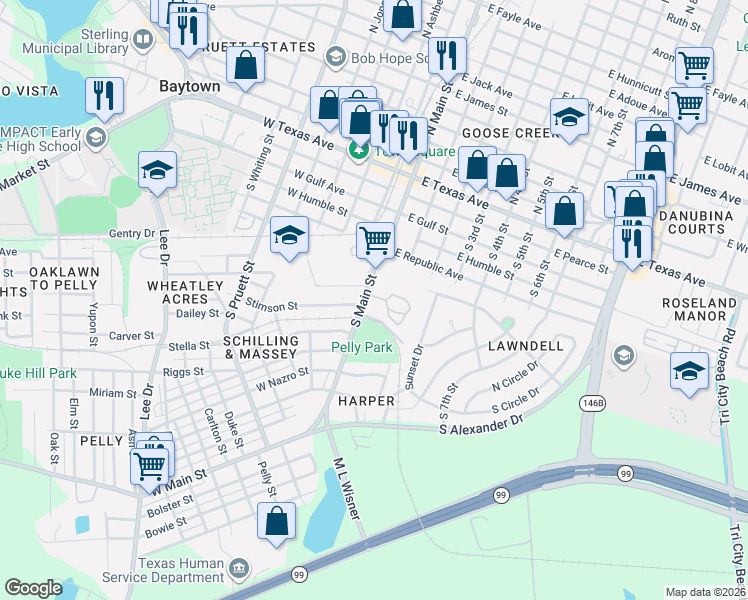Image resolution: width=748 pixels, height=600 pixels.
Task: Click the Sterling Municipal Library icon
Action: pos(142,39)
